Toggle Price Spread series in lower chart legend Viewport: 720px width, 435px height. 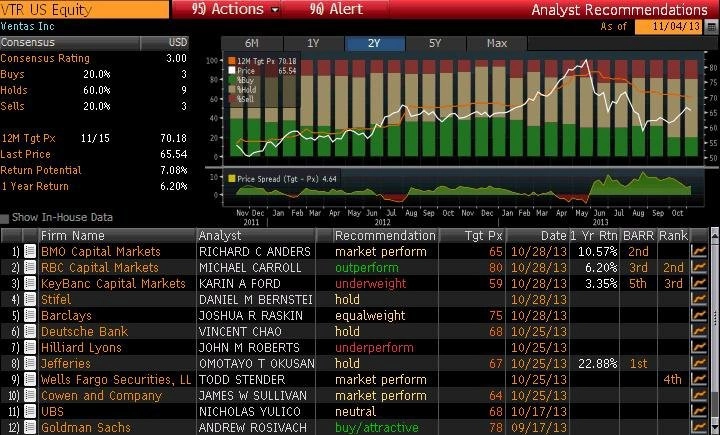[x=232, y=179]
